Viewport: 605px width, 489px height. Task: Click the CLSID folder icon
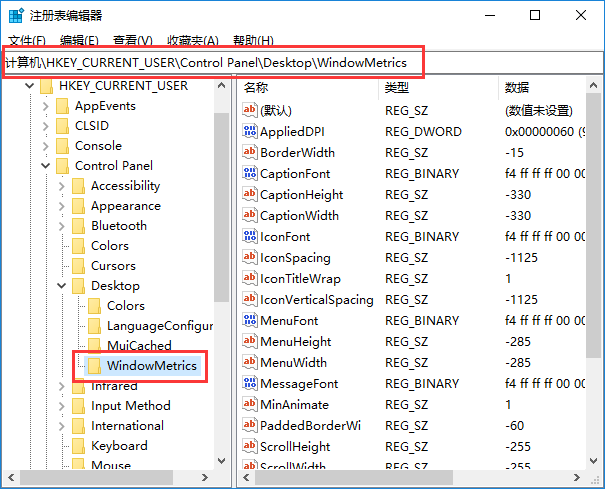click(x=63, y=126)
